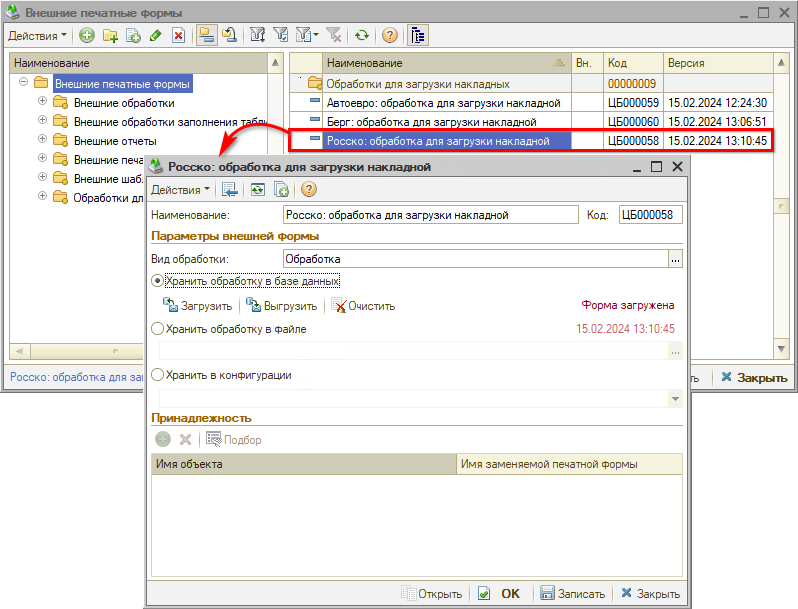Expand Внешние отчеты tree folder
This screenshot has width=798, height=609.
pos(42,138)
